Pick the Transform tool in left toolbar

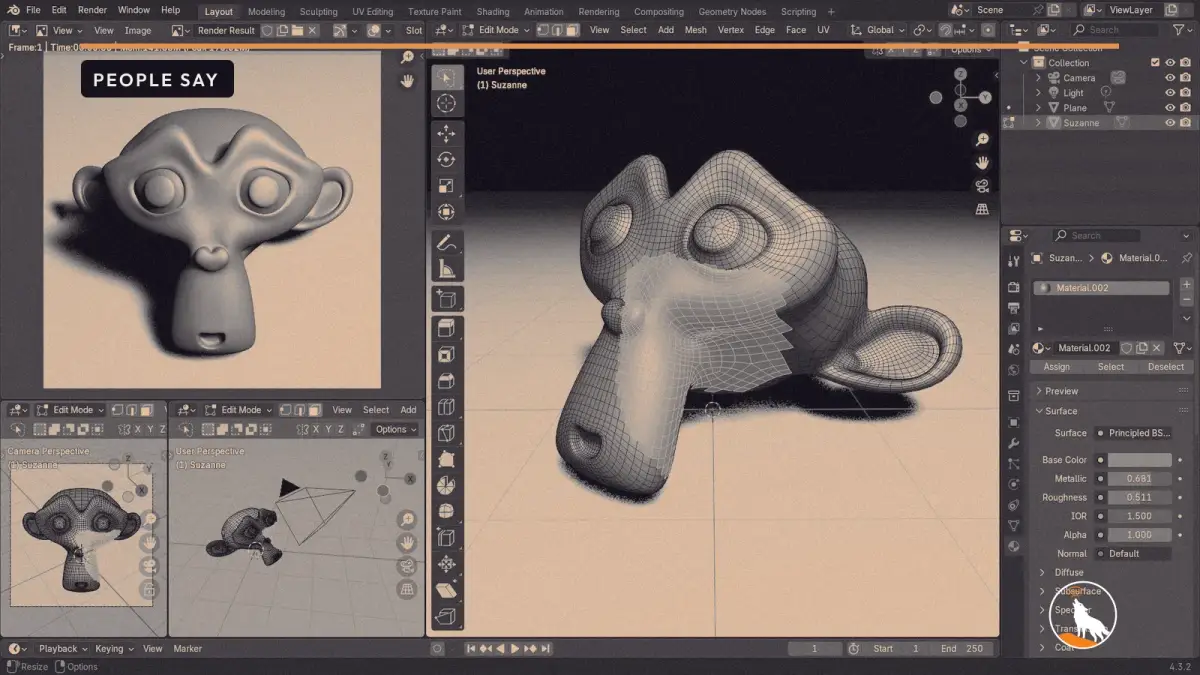tap(447, 212)
